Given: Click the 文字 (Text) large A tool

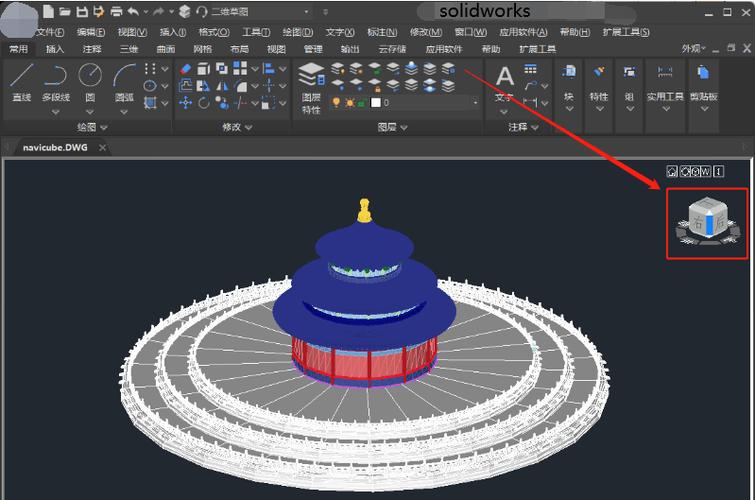Looking at the screenshot, I should pyautogui.click(x=504, y=83).
